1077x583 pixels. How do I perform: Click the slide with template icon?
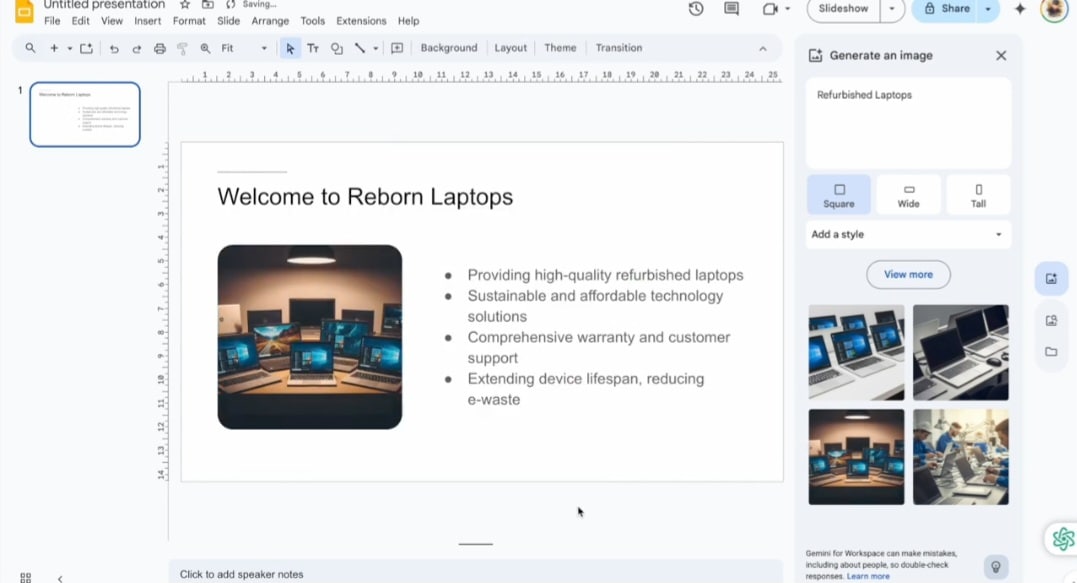point(86,48)
